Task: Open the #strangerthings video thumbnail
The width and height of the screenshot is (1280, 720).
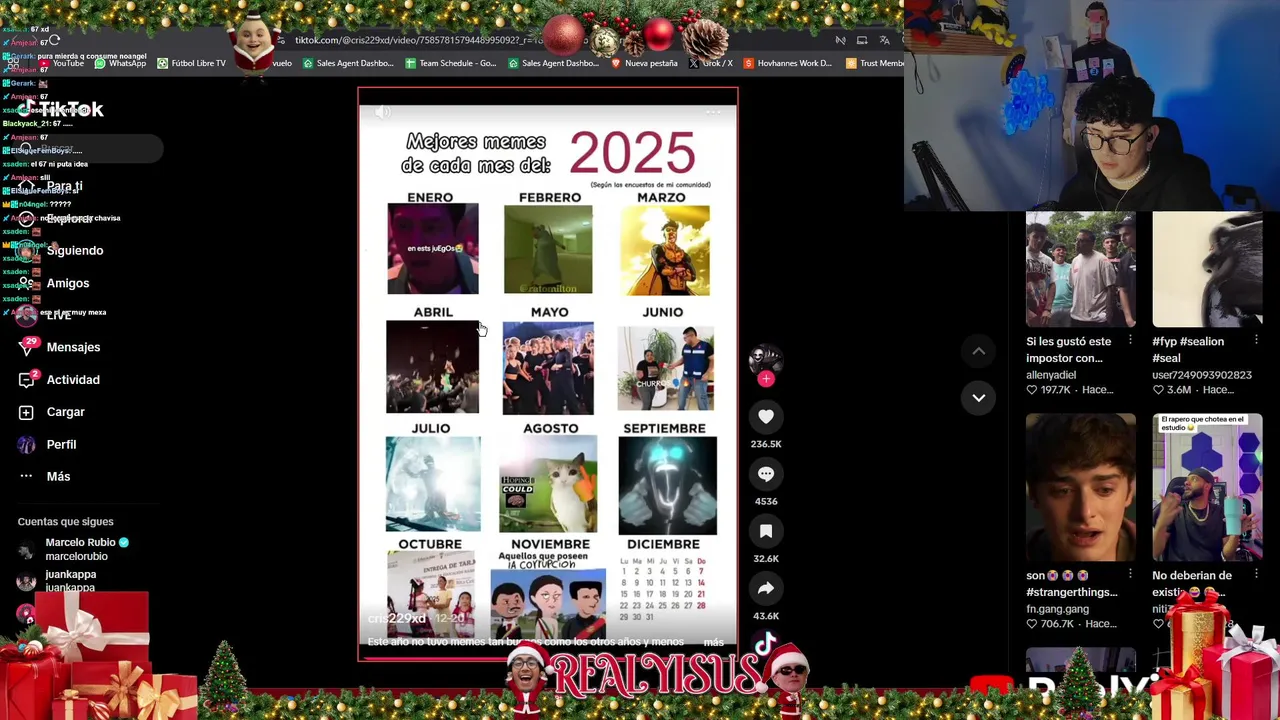Action: tap(1081, 488)
